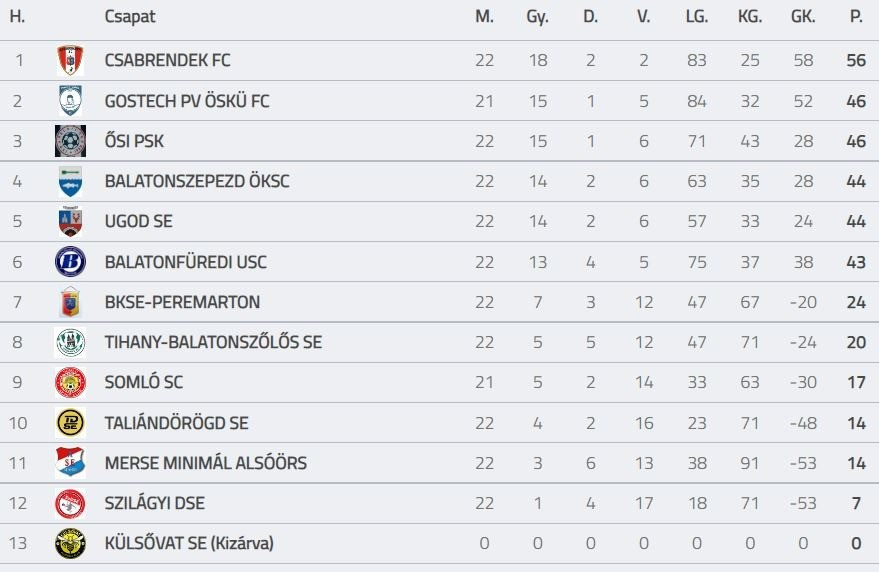This screenshot has height=572, width=879.
Task: Click the Balatonszepezd ÖKSC crest
Action: (x=70, y=181)
